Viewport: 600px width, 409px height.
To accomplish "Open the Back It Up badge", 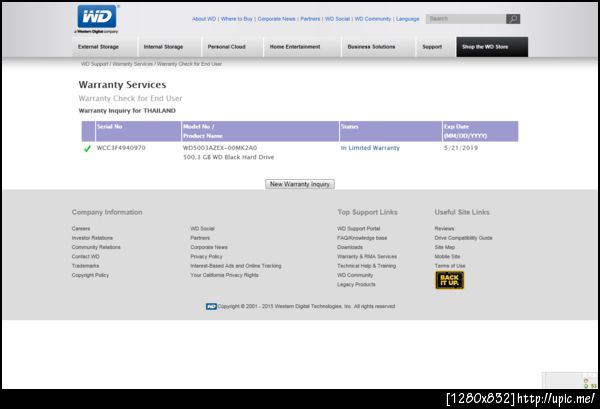I will tap(450, 280).
